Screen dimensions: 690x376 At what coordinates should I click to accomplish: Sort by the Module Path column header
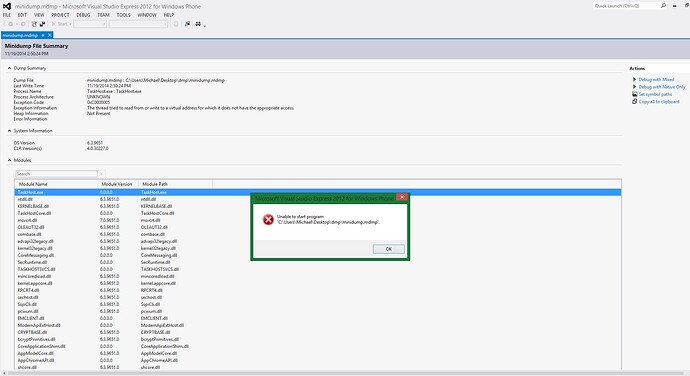point(176,184)
